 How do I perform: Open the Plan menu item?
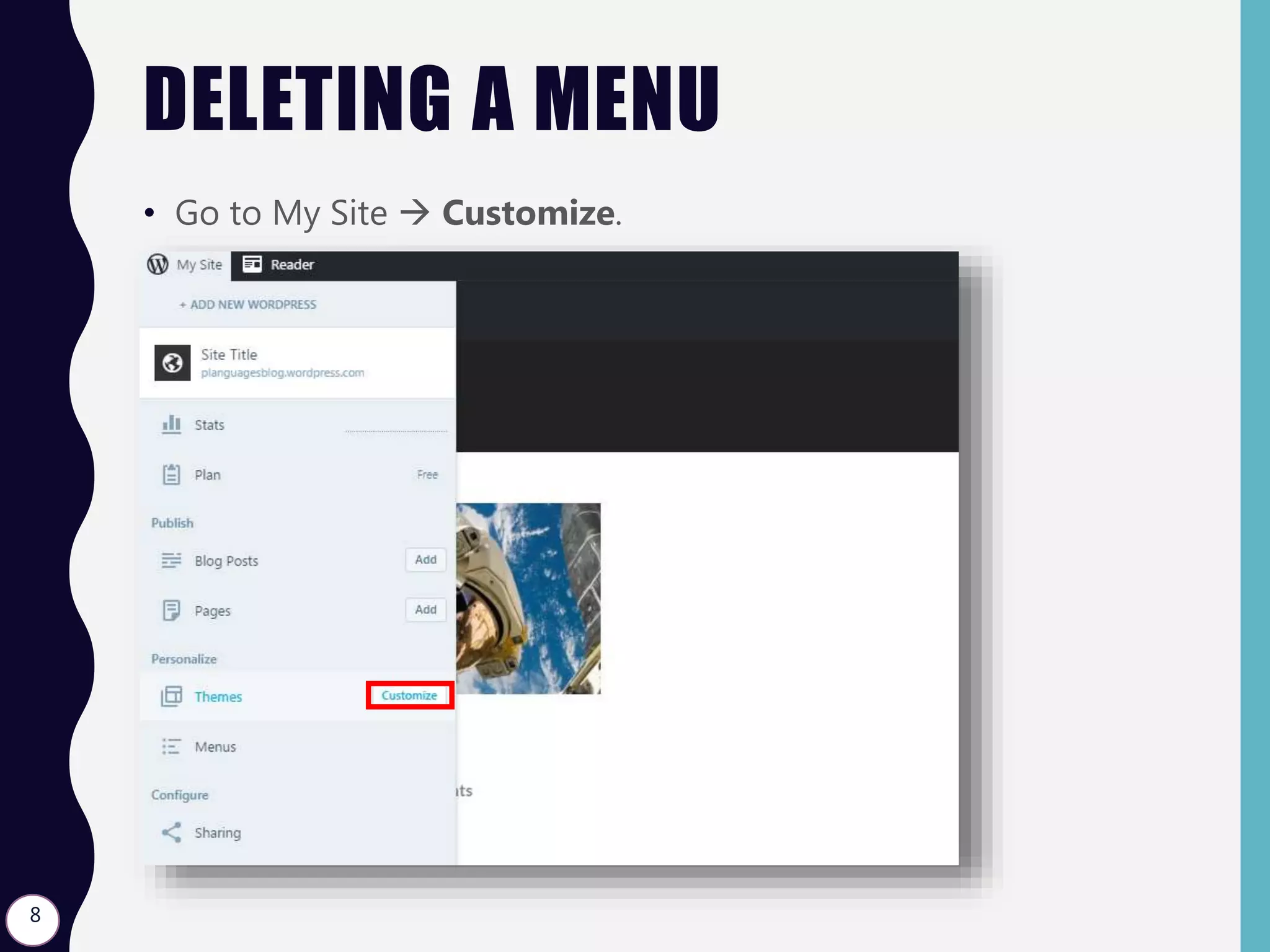207,475
